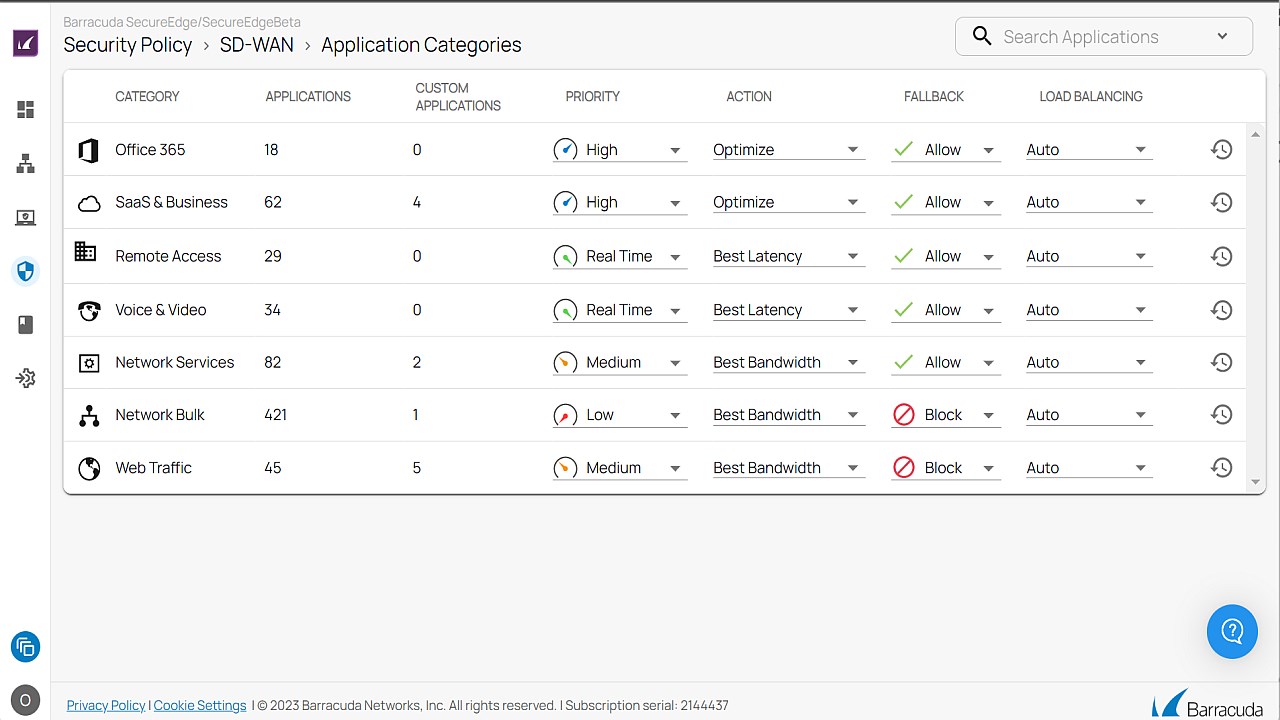Click the library book icon in the sidebar
1280x720 pixels.
(26, 324)
